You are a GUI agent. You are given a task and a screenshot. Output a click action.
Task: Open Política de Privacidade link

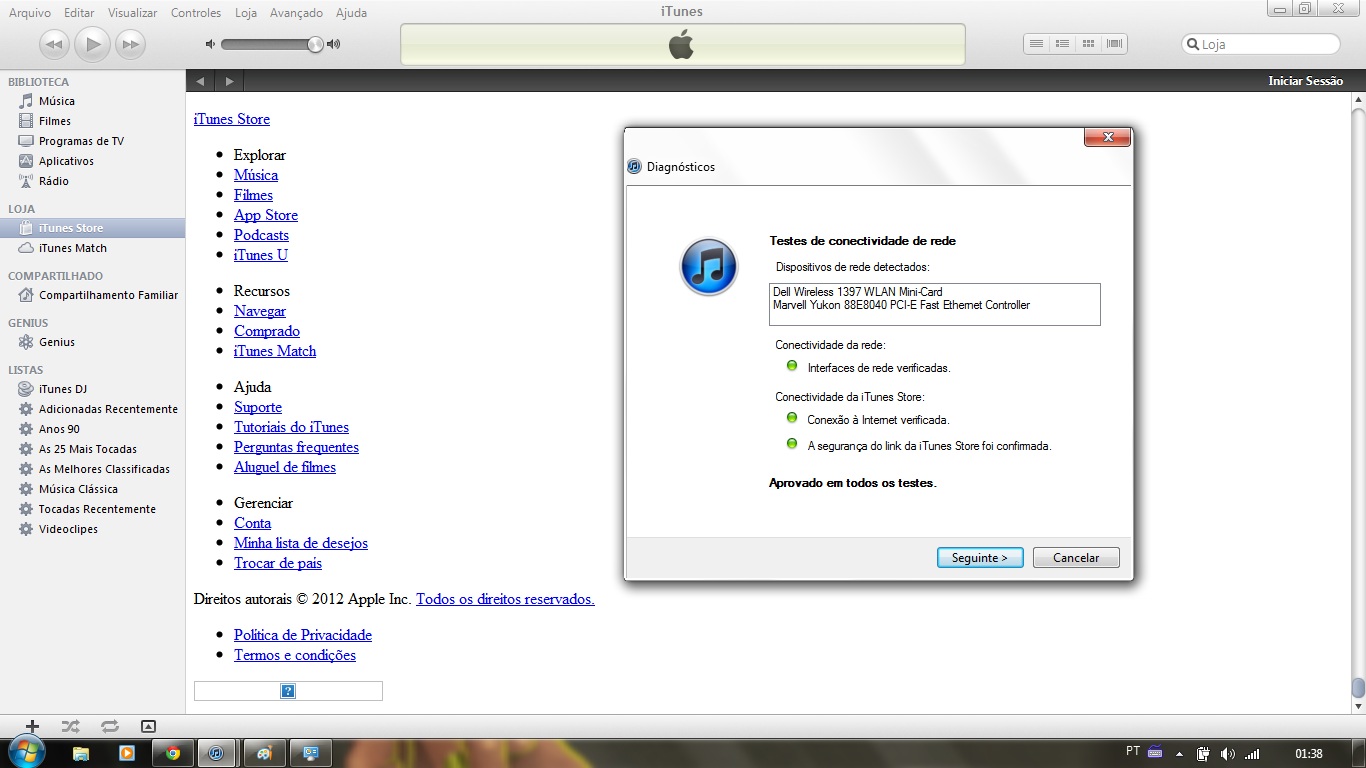(303, 635)
